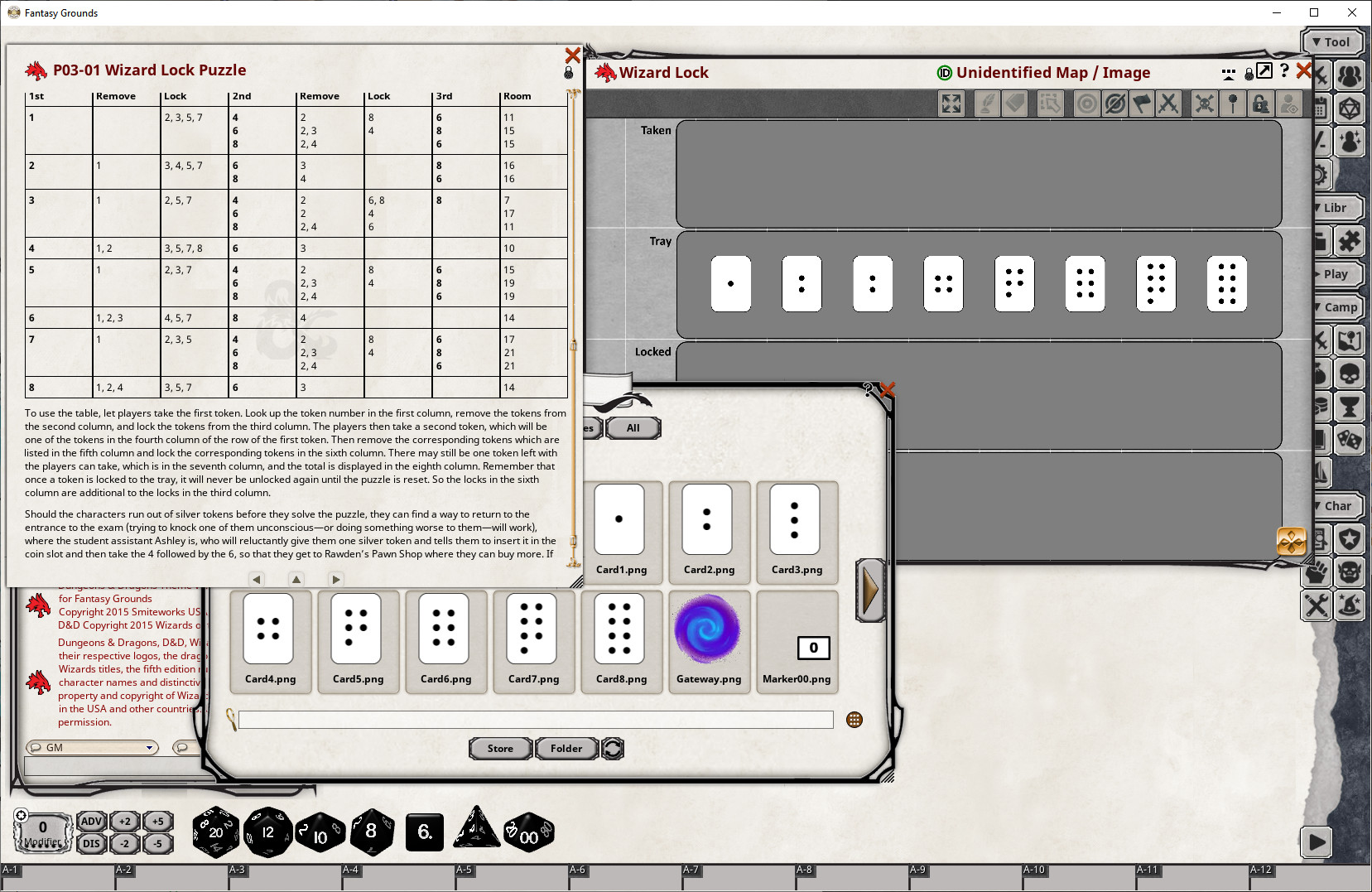Image resolution: width=1372 pixels, height=892 pixels.
Task: Pop out the Wizard Lock window with arrow icon
Action: point(1264,70)
